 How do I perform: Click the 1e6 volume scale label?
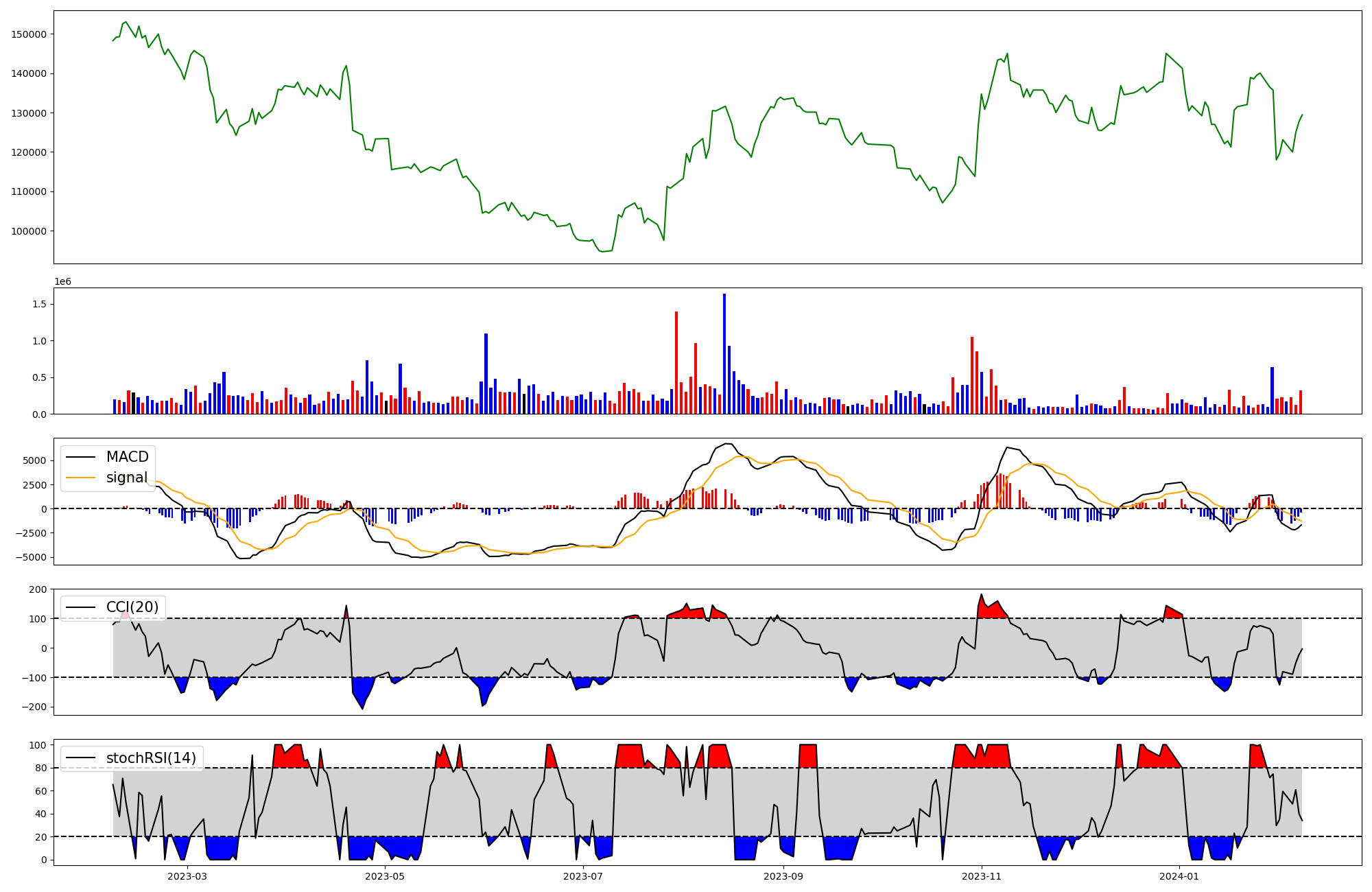62,282
